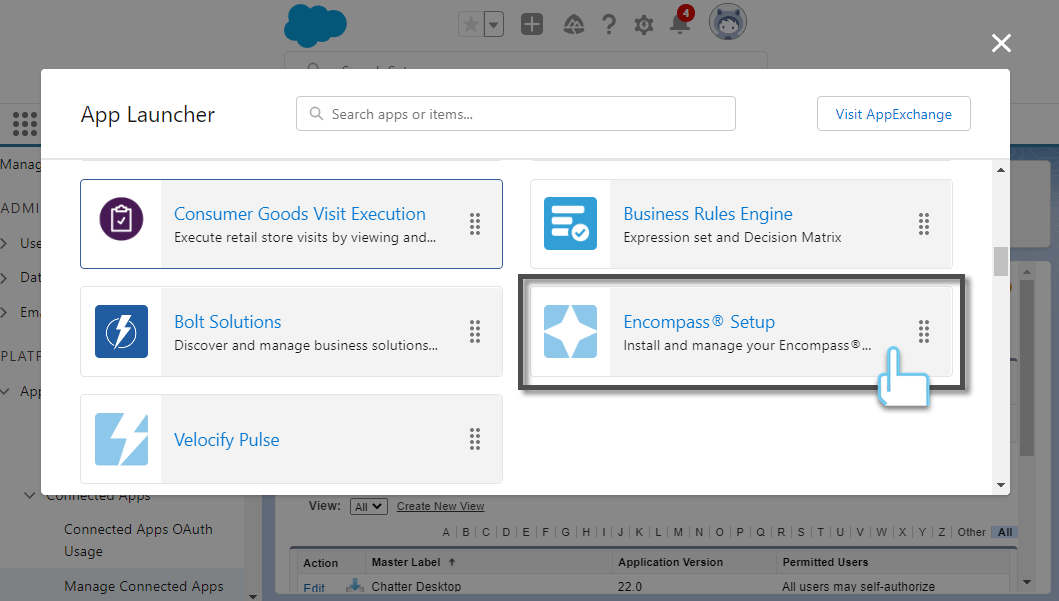Sort by Master Label column header

[406, 562]
